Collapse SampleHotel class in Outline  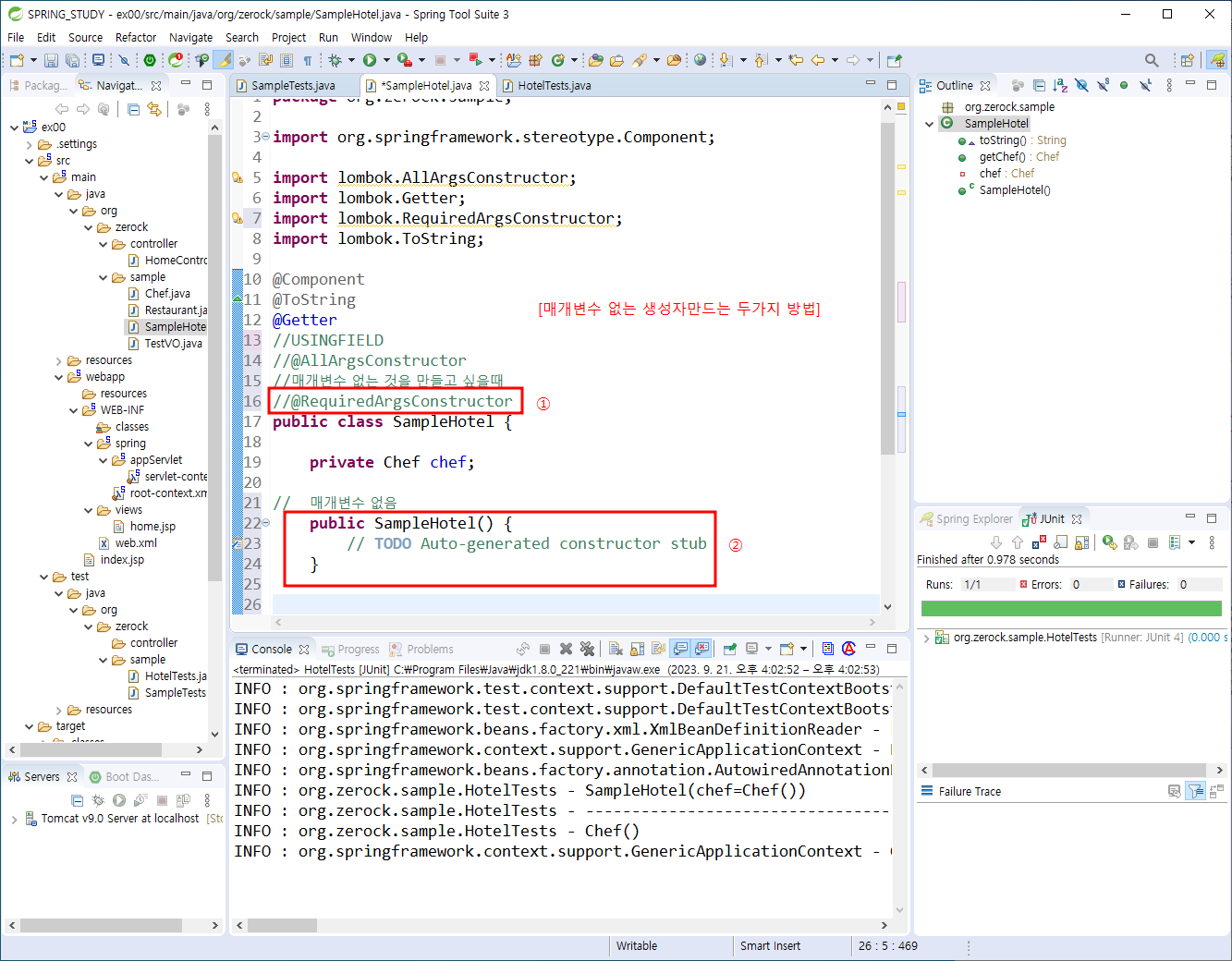pyautogui.click(x=930, y=124)
